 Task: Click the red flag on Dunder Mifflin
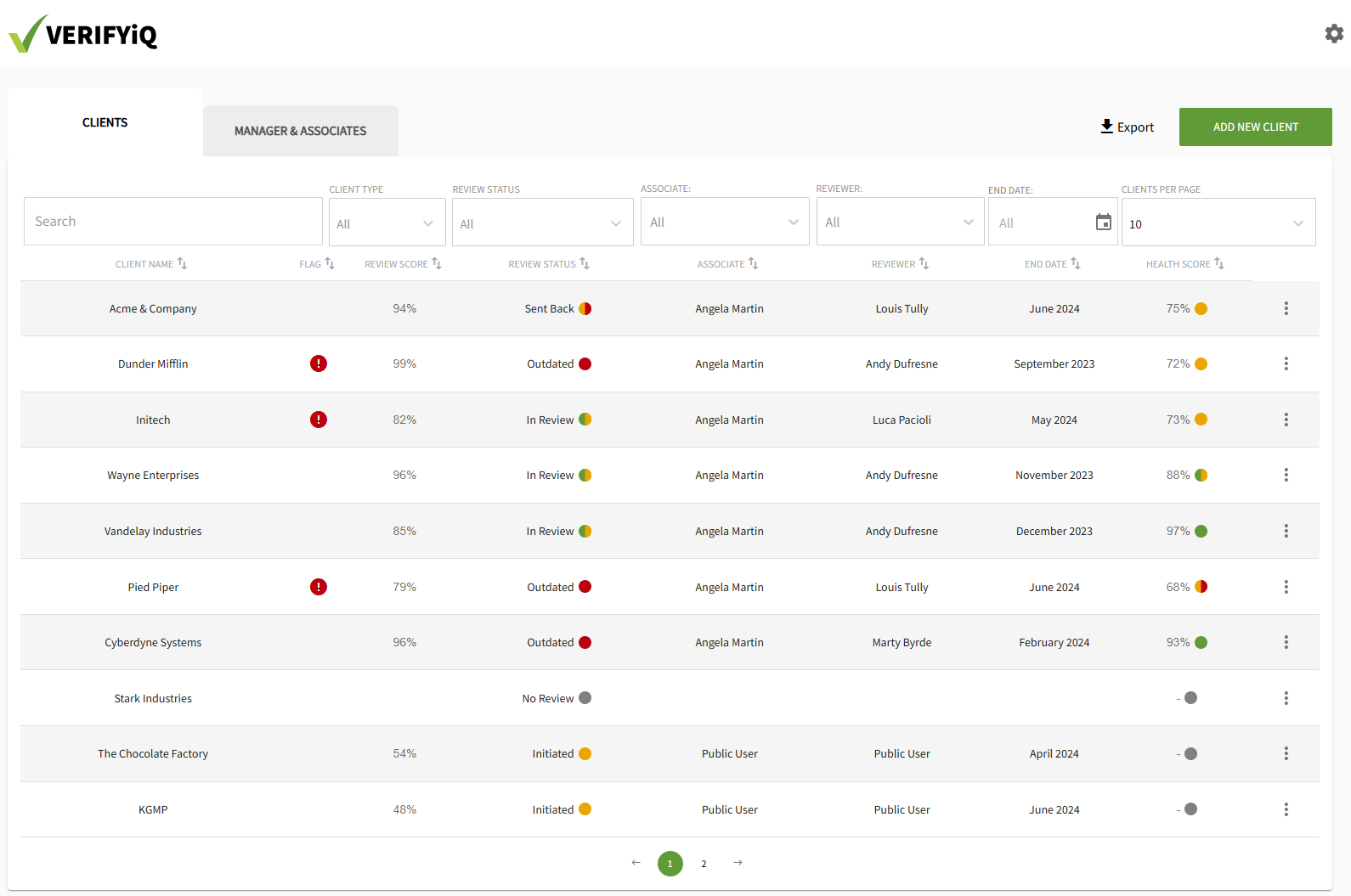pyautogui.click(x=319, y=363)
